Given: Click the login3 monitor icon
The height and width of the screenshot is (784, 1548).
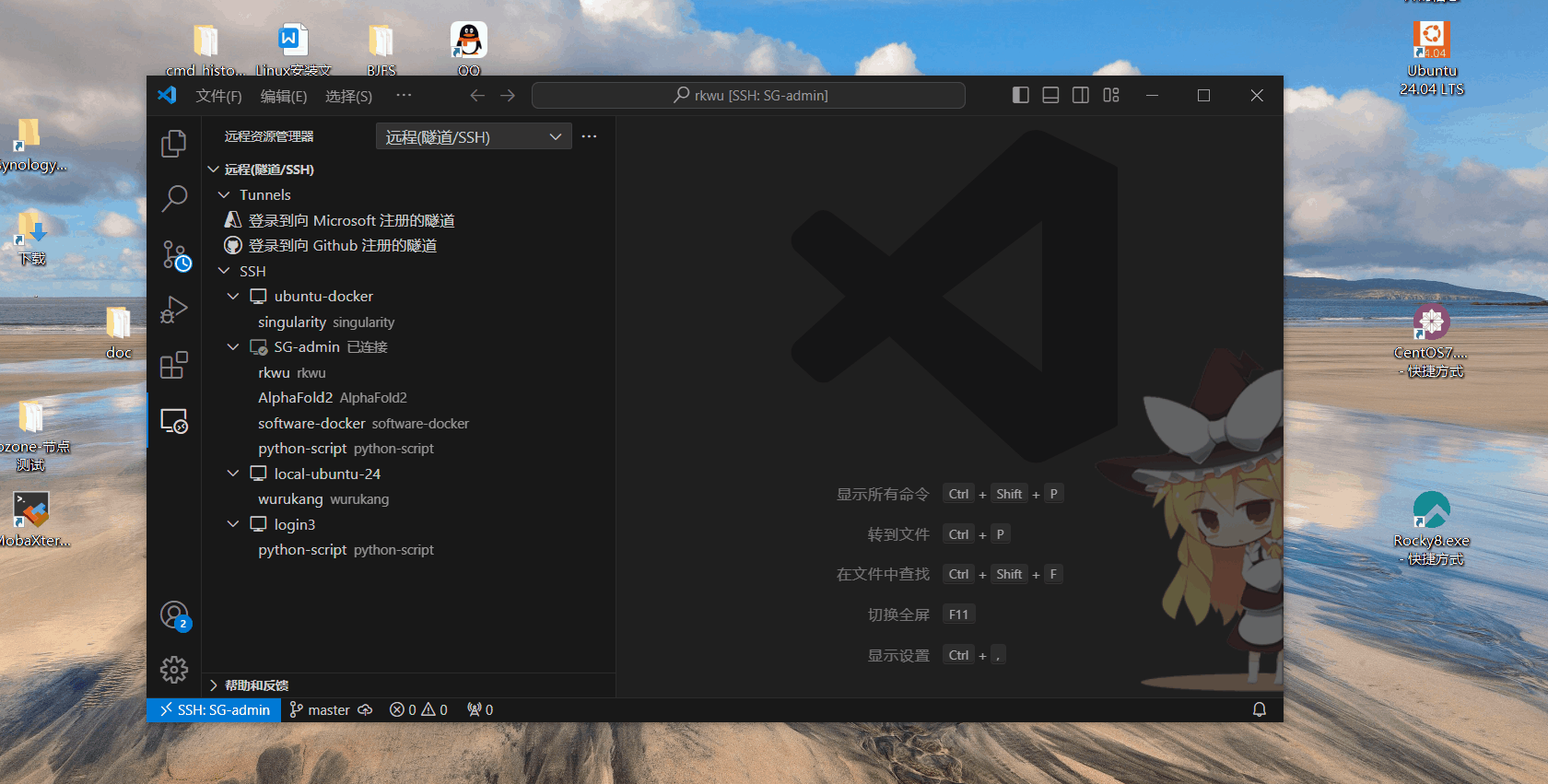Looking at the screenshot, I should [258, 524].
